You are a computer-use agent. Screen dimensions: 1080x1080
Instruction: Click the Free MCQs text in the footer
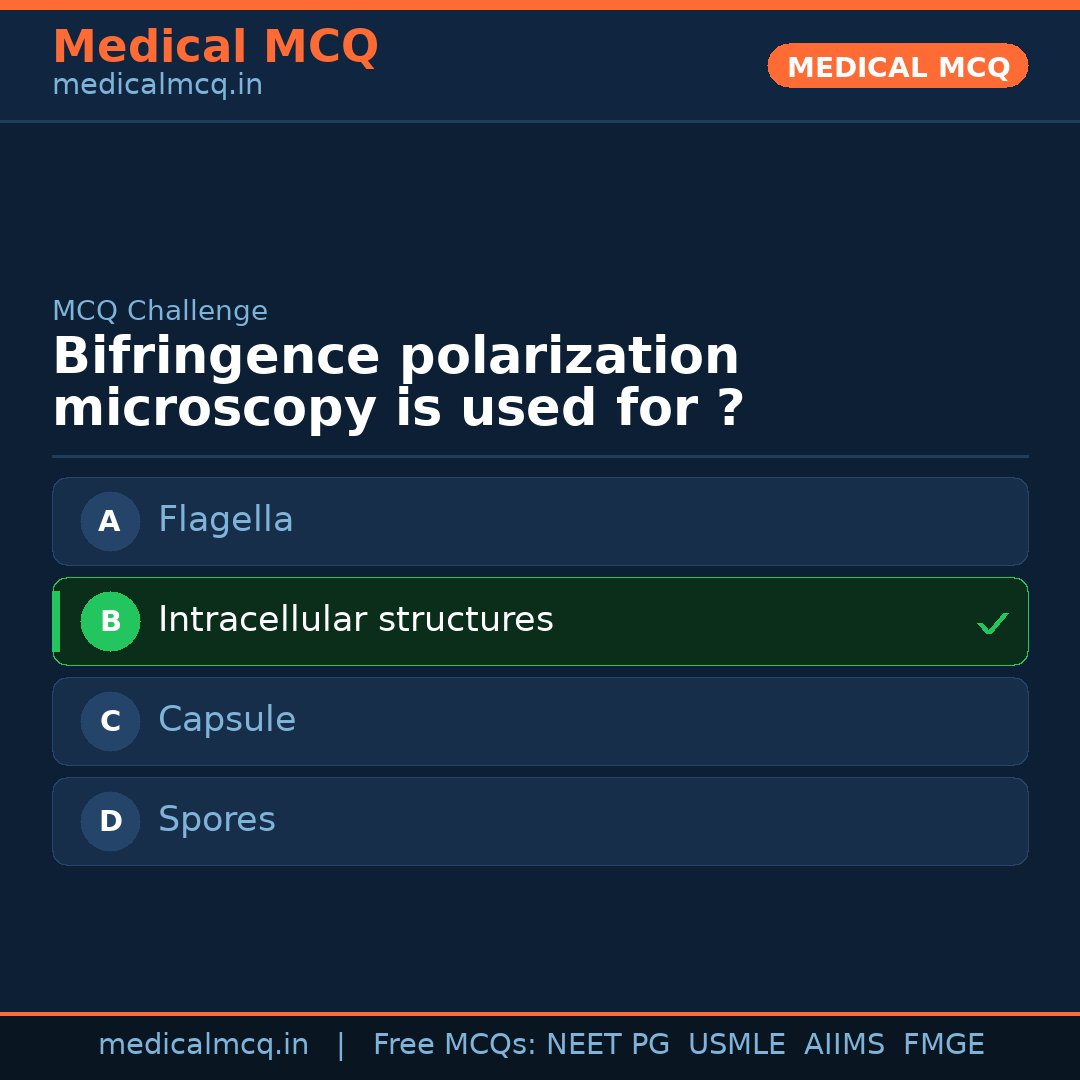pos(454,1045)
